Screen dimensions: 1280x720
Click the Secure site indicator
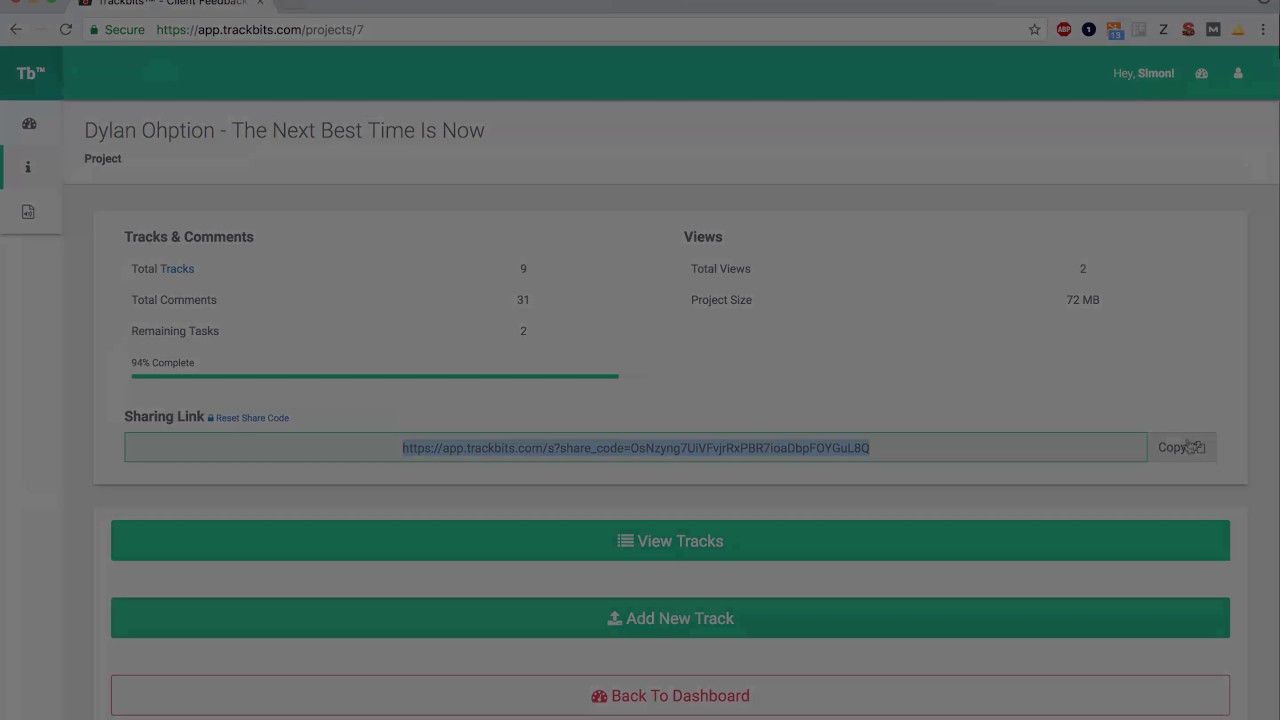click(117, 30)
